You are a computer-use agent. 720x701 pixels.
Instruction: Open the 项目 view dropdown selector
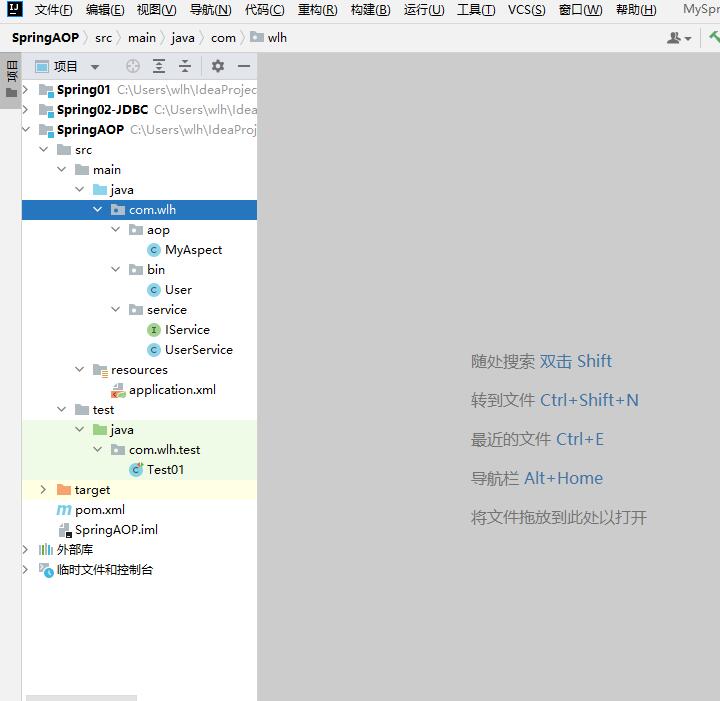95,67
